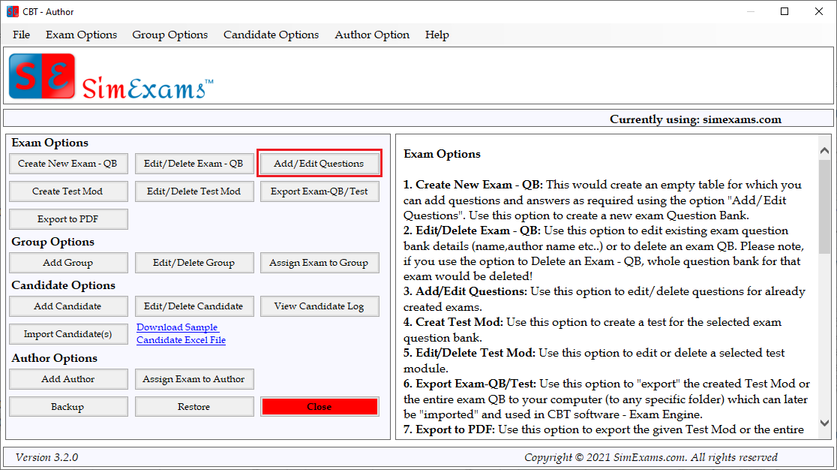Click the 'Exam Options' heading in help panel
Image resolution: width=837 pixels, height=470 pixels.
point(442,154)
